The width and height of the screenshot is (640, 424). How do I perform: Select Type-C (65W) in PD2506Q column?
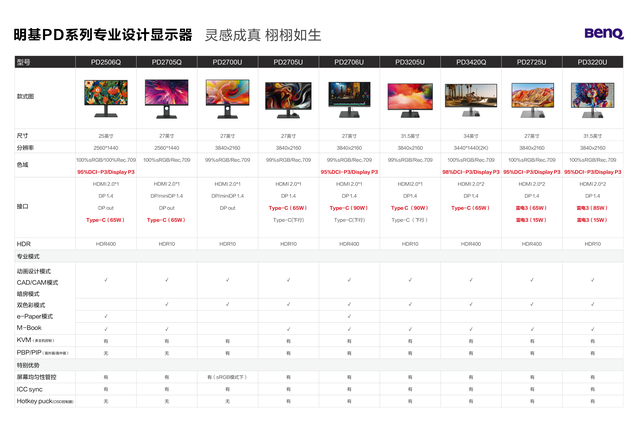click(106, 220)
